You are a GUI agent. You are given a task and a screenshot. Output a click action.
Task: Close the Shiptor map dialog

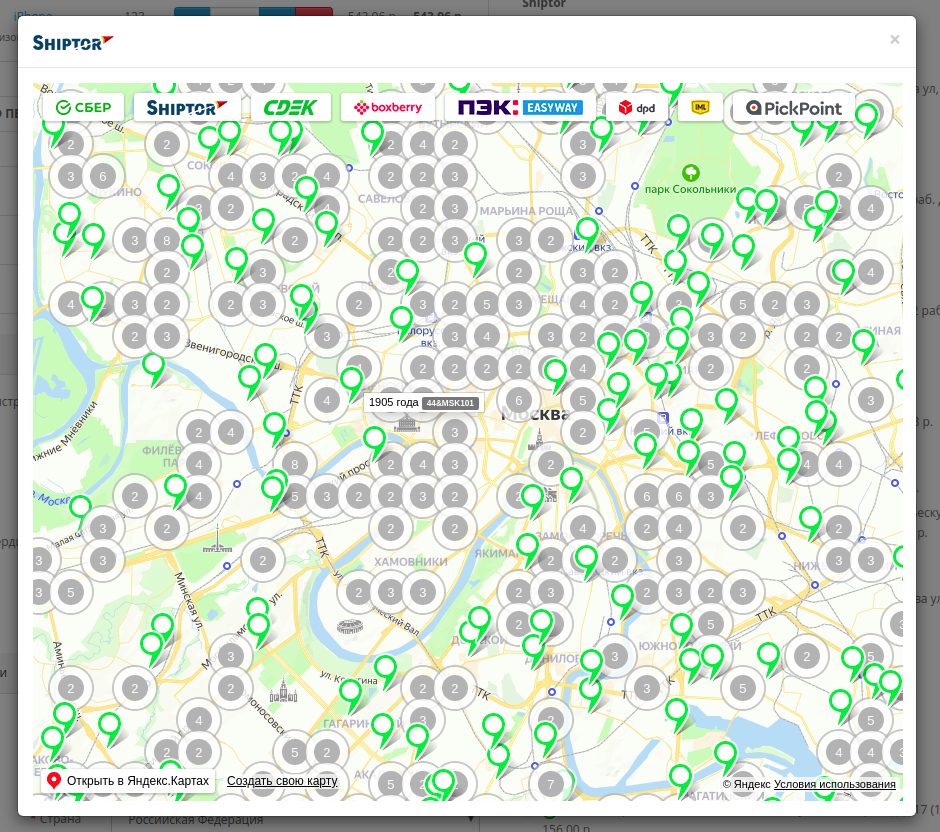pos(894,40)
